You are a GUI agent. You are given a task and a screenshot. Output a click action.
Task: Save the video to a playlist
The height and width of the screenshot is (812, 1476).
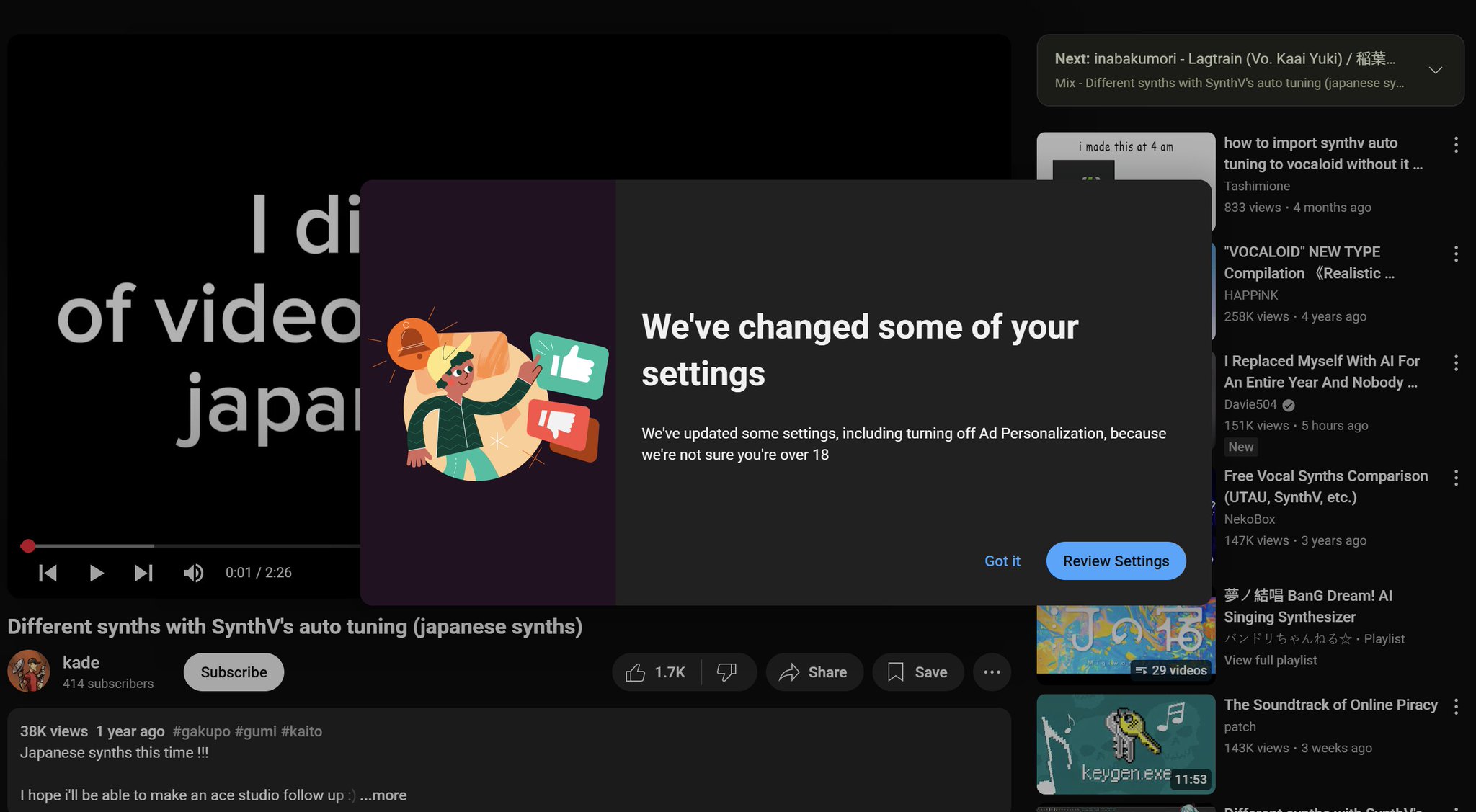(917, 672)
